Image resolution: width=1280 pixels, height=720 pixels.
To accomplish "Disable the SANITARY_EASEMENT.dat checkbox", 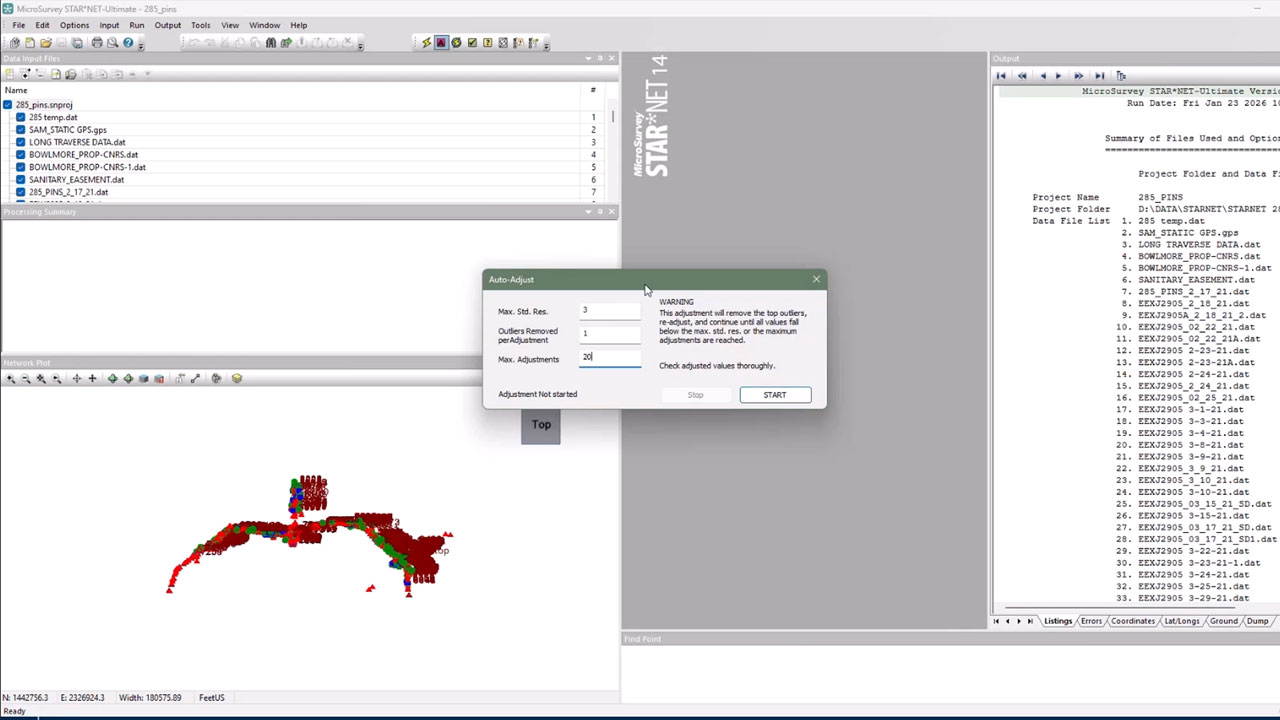I will click(20, 180).
